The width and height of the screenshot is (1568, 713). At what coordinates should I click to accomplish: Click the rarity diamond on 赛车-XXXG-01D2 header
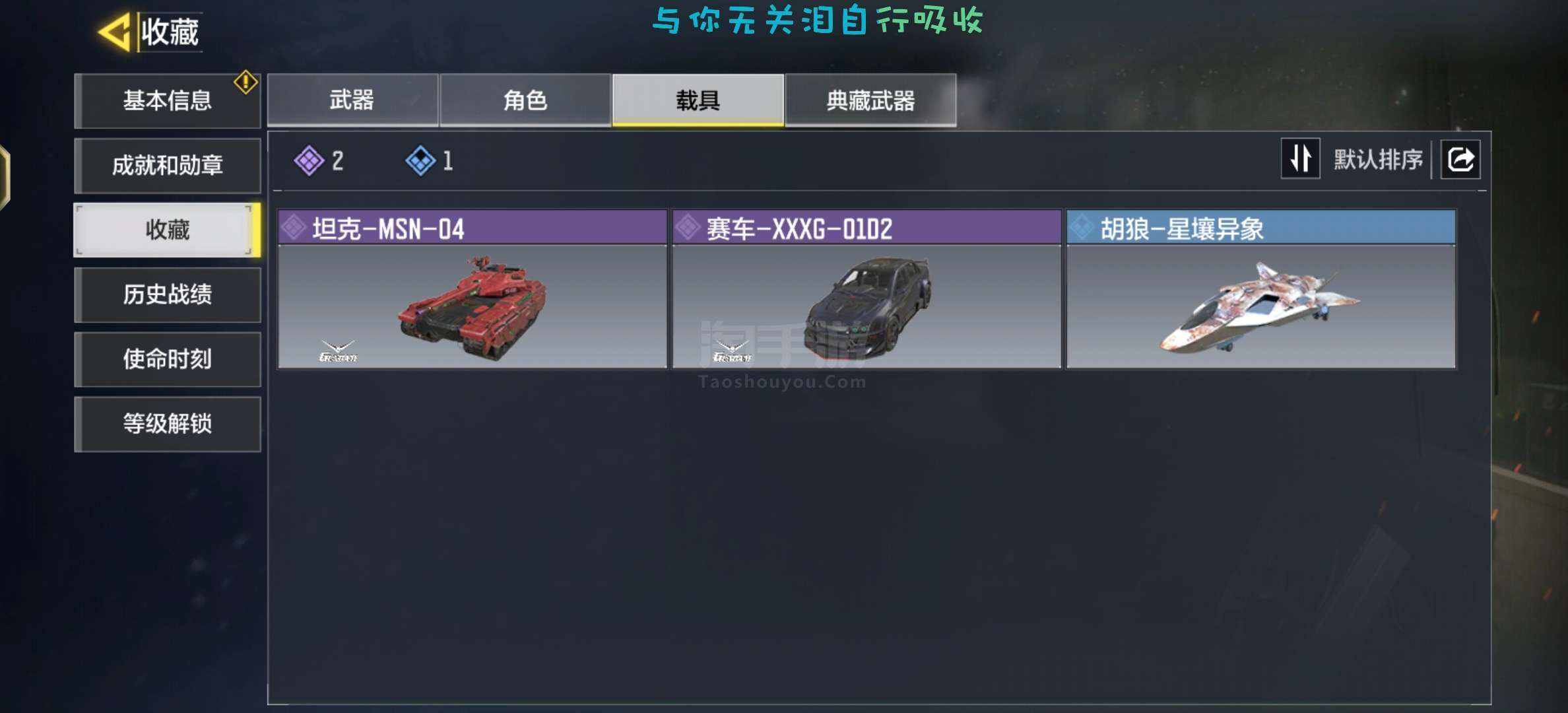688,228
